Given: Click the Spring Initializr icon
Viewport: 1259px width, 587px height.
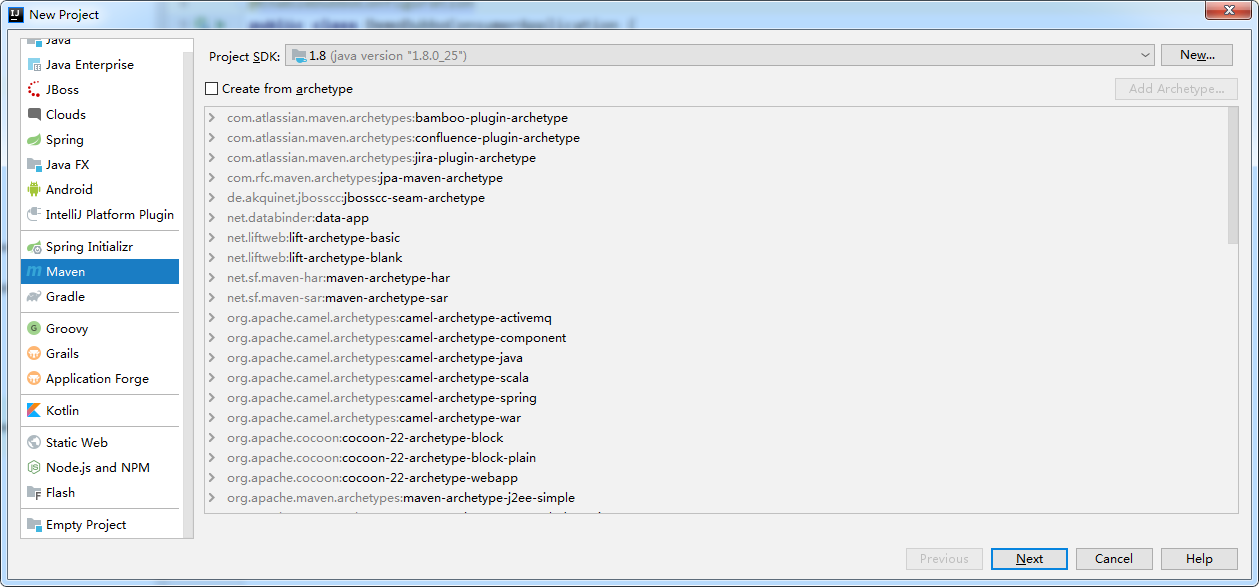Looking at the screenshot, I should click(35, 247).
